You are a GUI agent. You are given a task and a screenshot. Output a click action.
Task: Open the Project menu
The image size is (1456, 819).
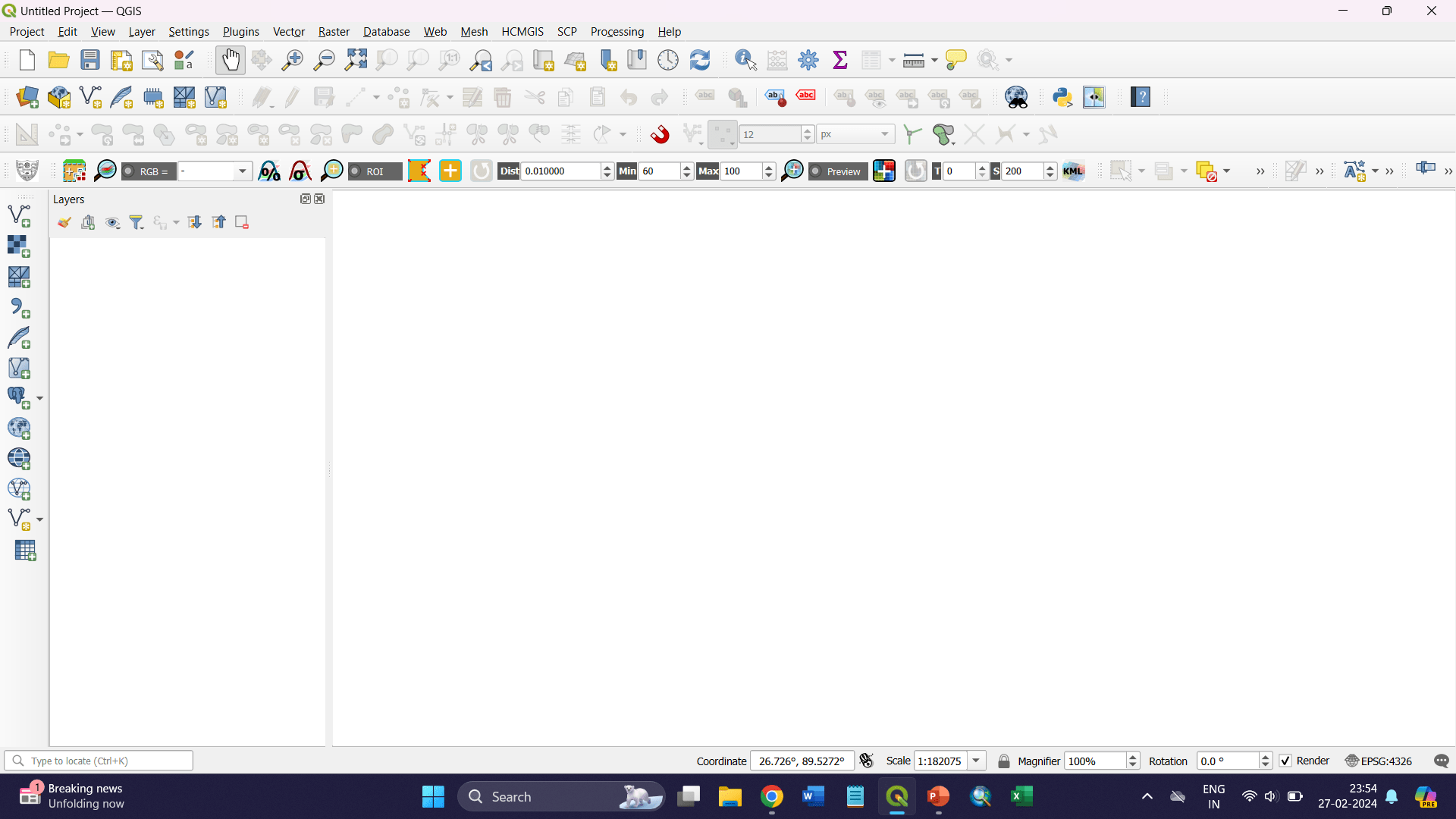pos(27,32)
